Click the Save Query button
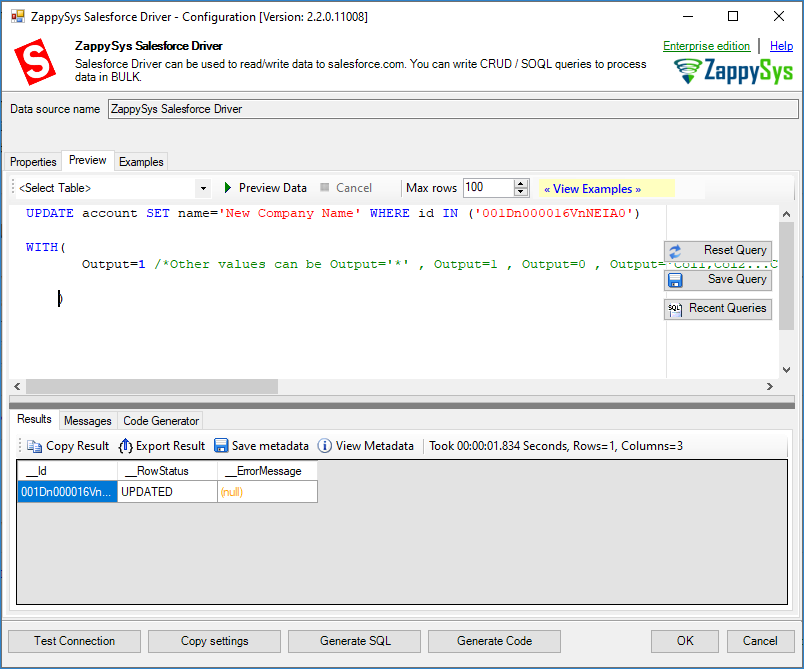 pos(718,280)
